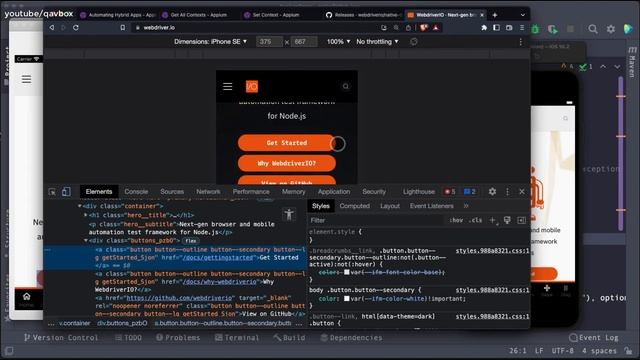Go back in browser history
Image resolution: width=640 pixels, height=360 pixels.
point(52,27)
